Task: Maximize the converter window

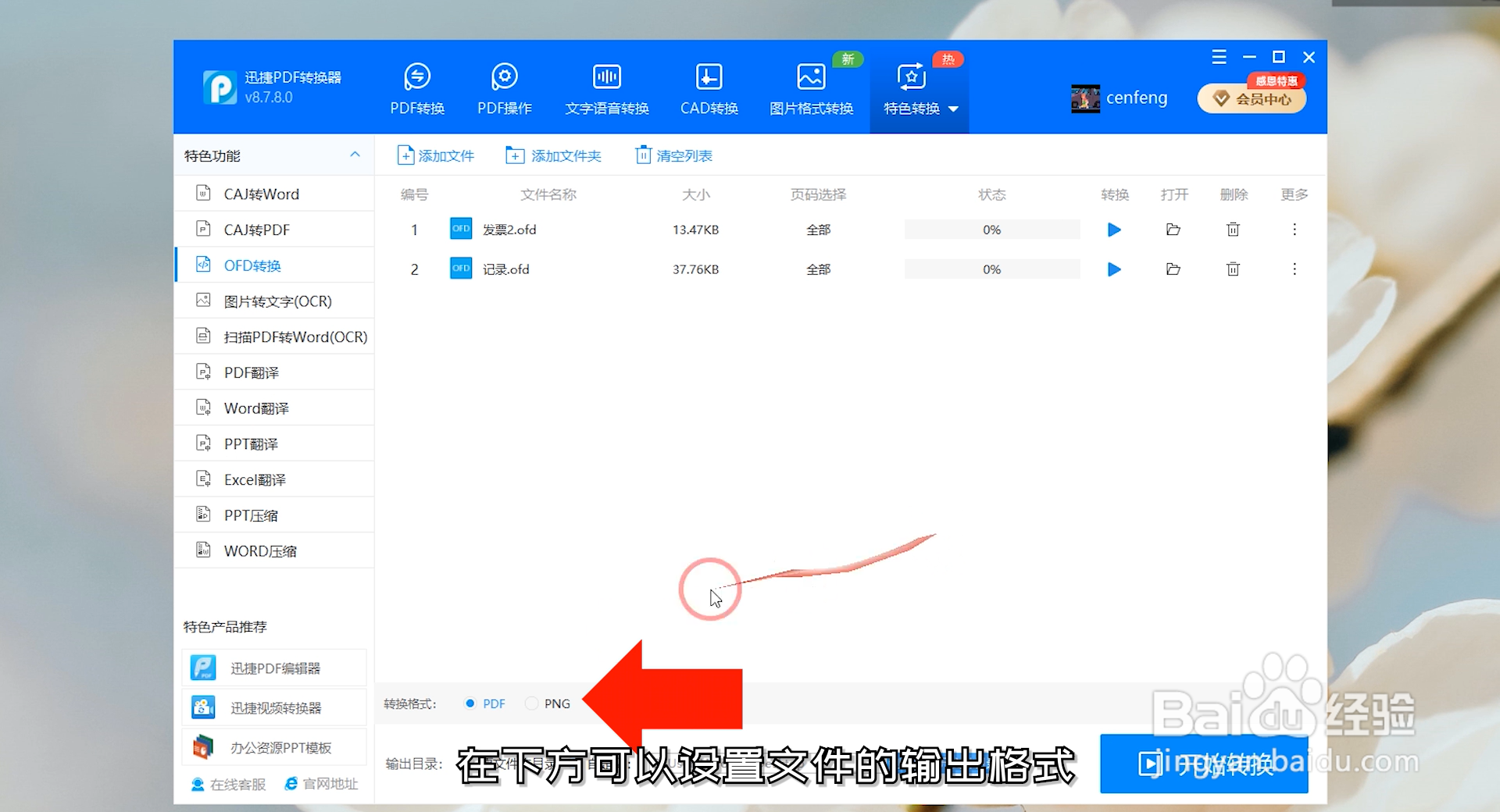Action: (x=1279, y=57)
